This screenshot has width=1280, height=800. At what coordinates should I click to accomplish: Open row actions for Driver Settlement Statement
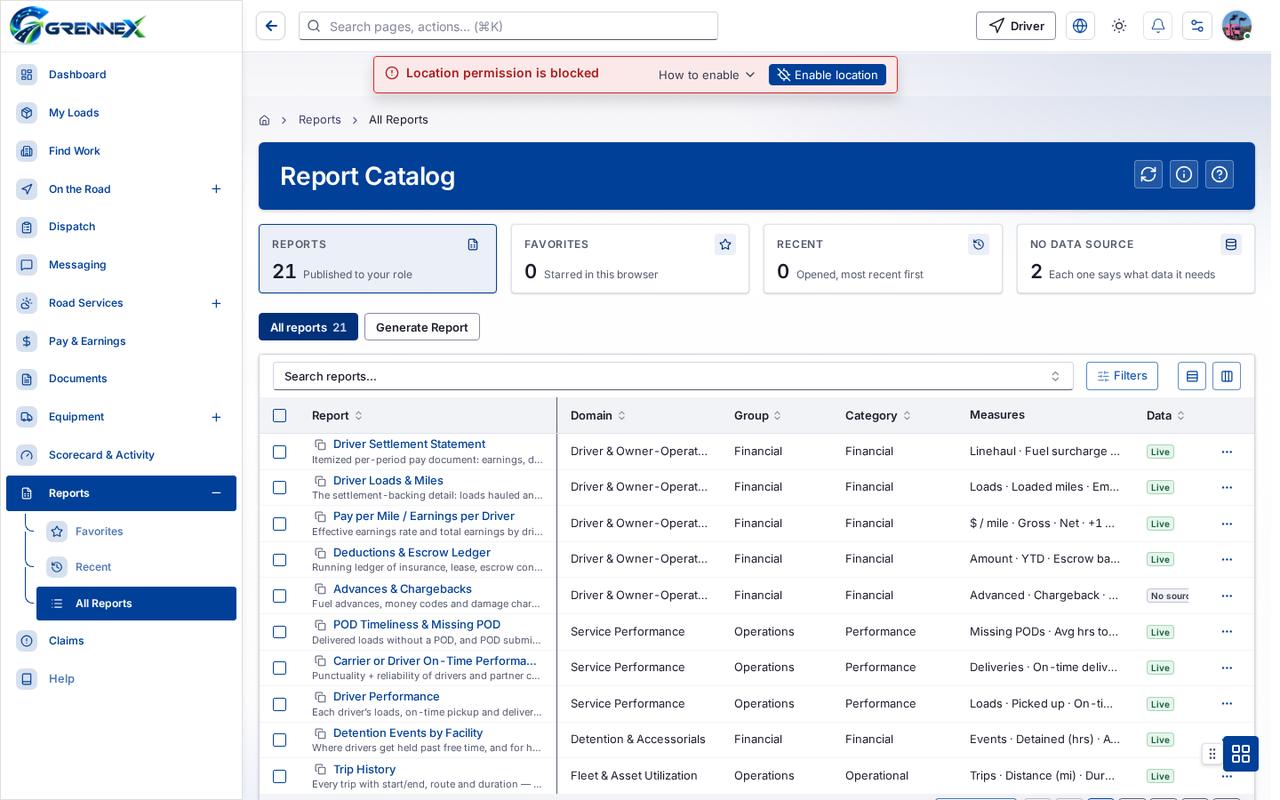click(1227, 452)
